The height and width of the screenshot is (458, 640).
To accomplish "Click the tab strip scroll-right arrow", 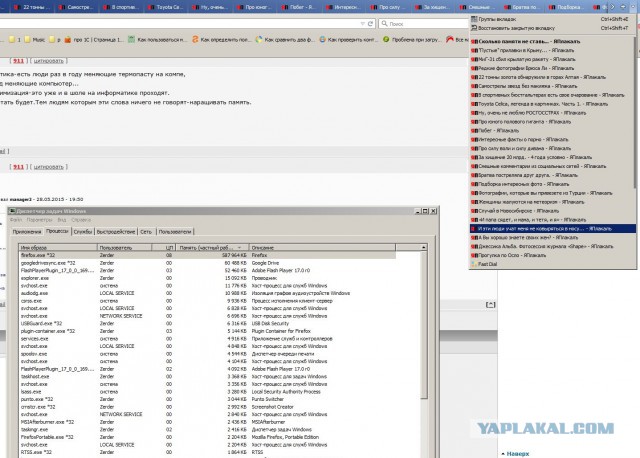I will pos(612,7).
